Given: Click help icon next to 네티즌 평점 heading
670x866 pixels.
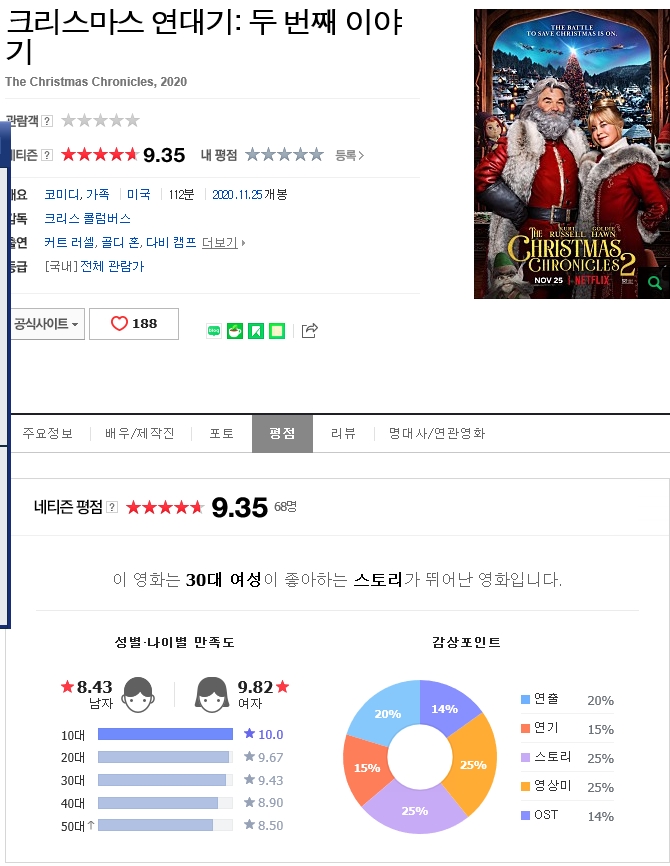Looking at the screenshot, I should [x=112, y=507].
